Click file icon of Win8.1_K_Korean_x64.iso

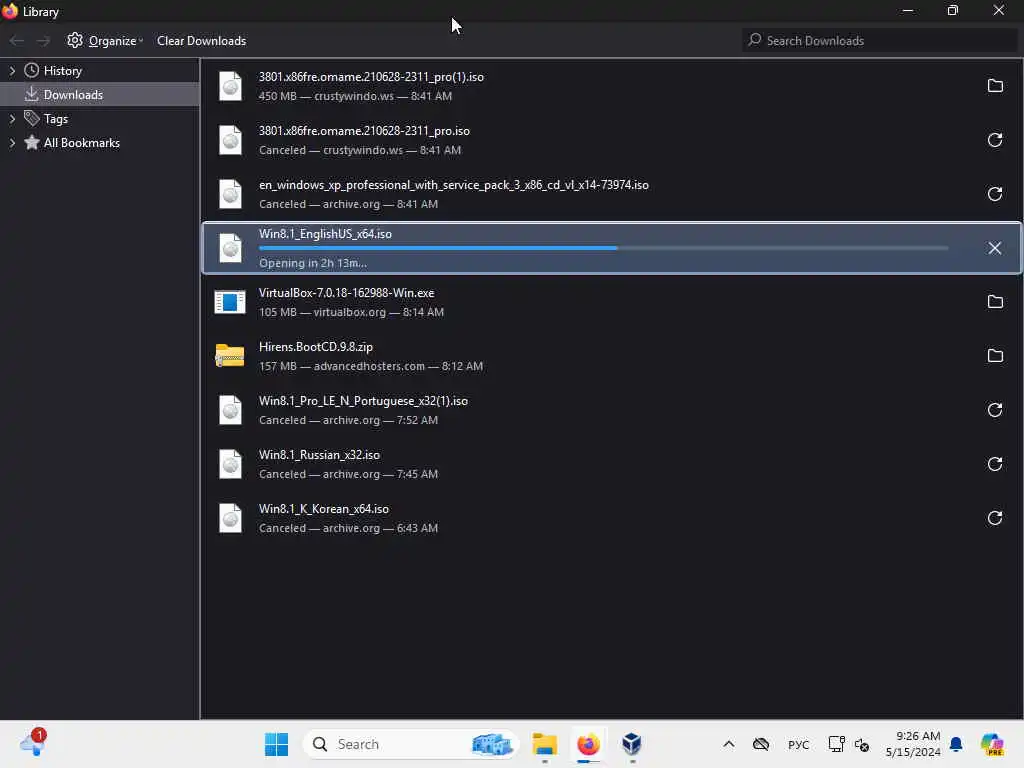(230, 519)
